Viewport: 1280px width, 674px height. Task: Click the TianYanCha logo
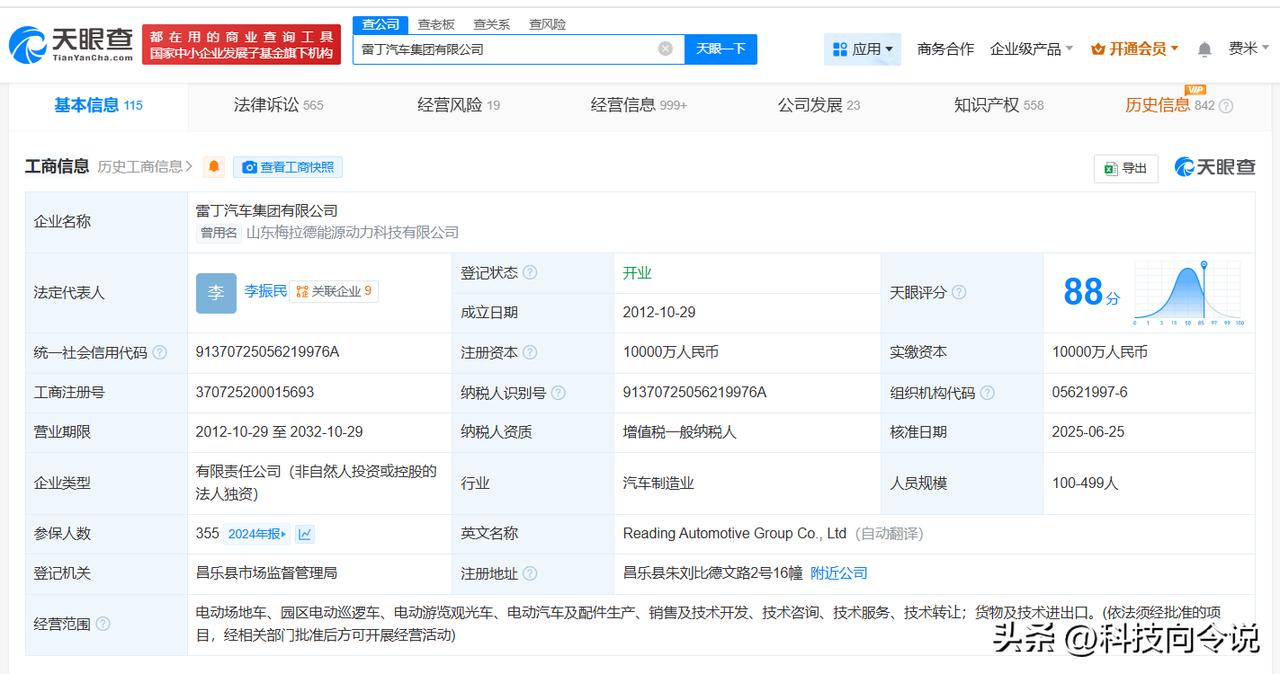70,44
